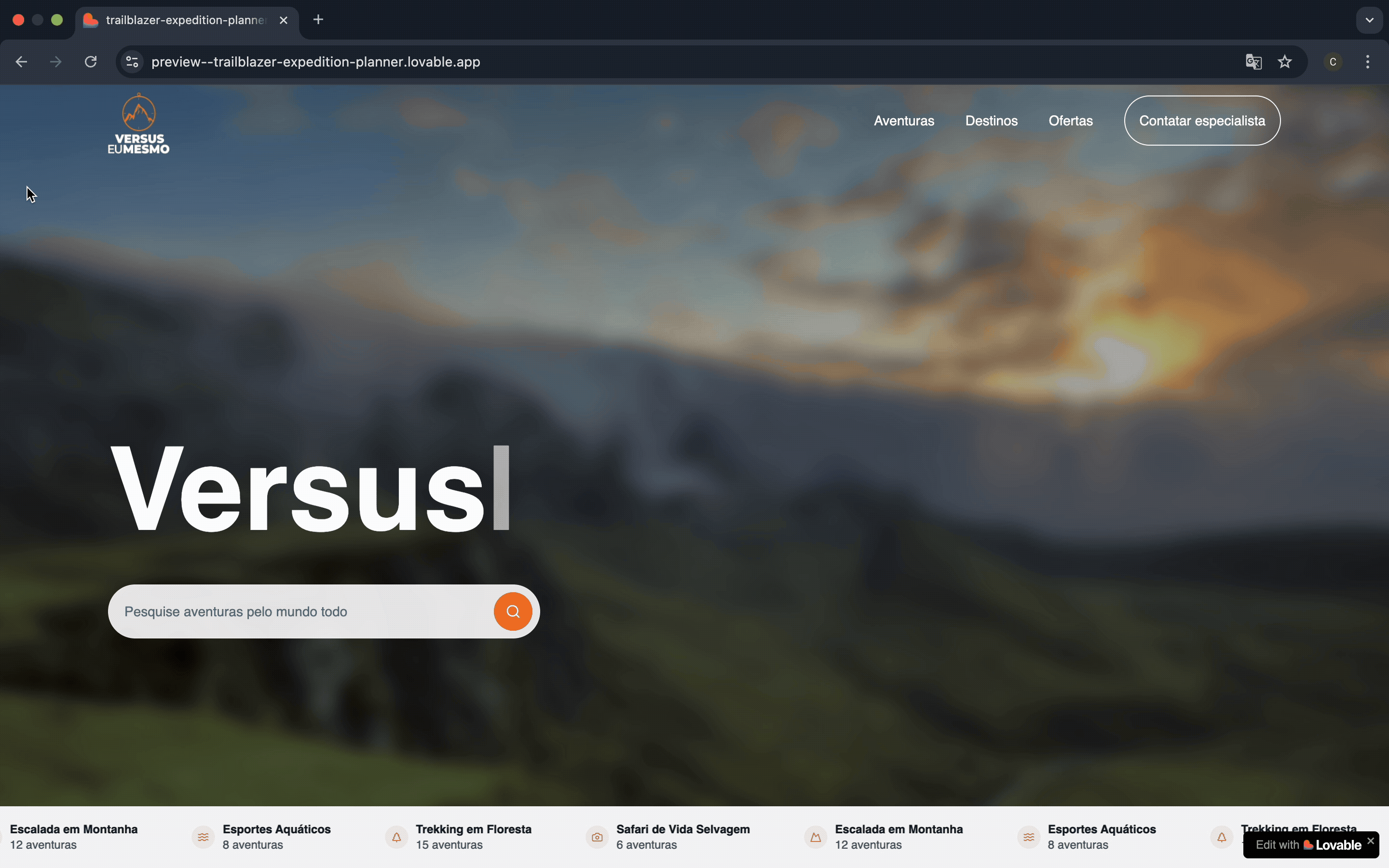
Task: Dismiss the Edit with Lovable badge
Action: pyautogui.click(x=1371, y=841)
